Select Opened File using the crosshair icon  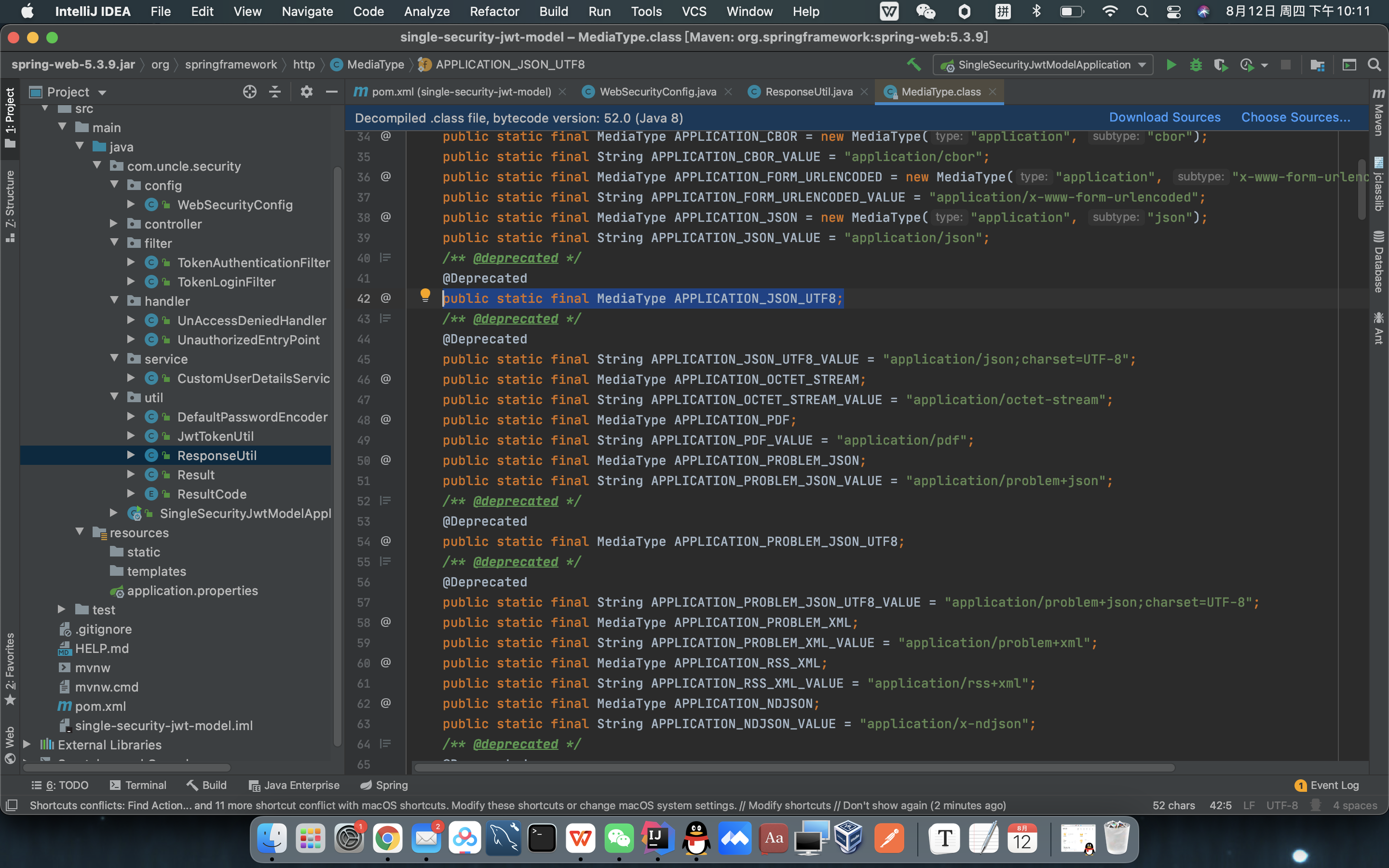click(249, 91)
